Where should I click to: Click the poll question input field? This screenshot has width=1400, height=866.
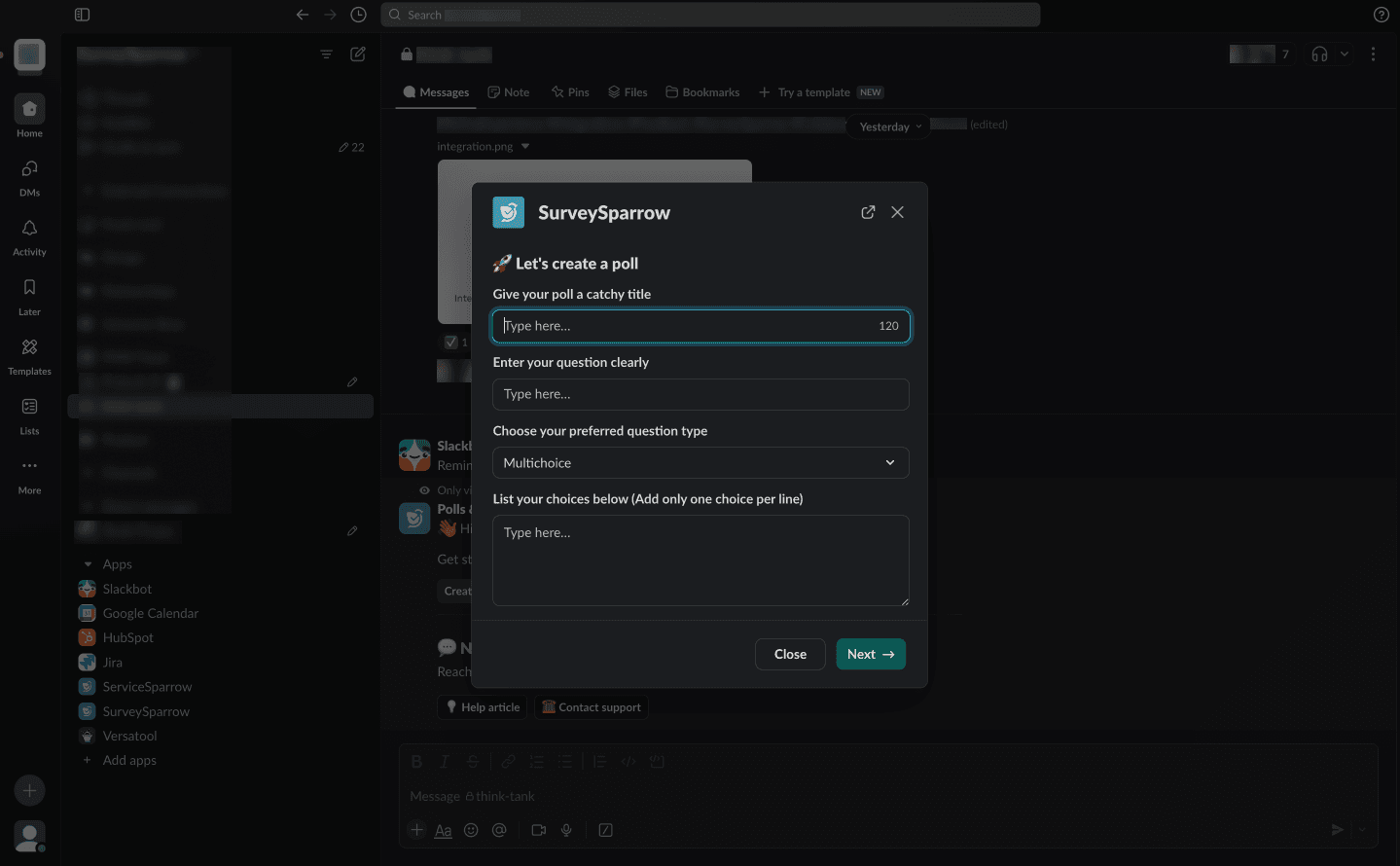[700, 394]
